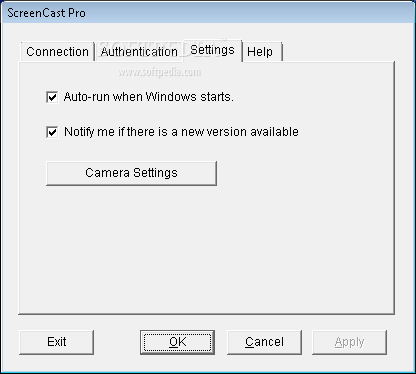Switch to the Connection tab

[57, 52]
